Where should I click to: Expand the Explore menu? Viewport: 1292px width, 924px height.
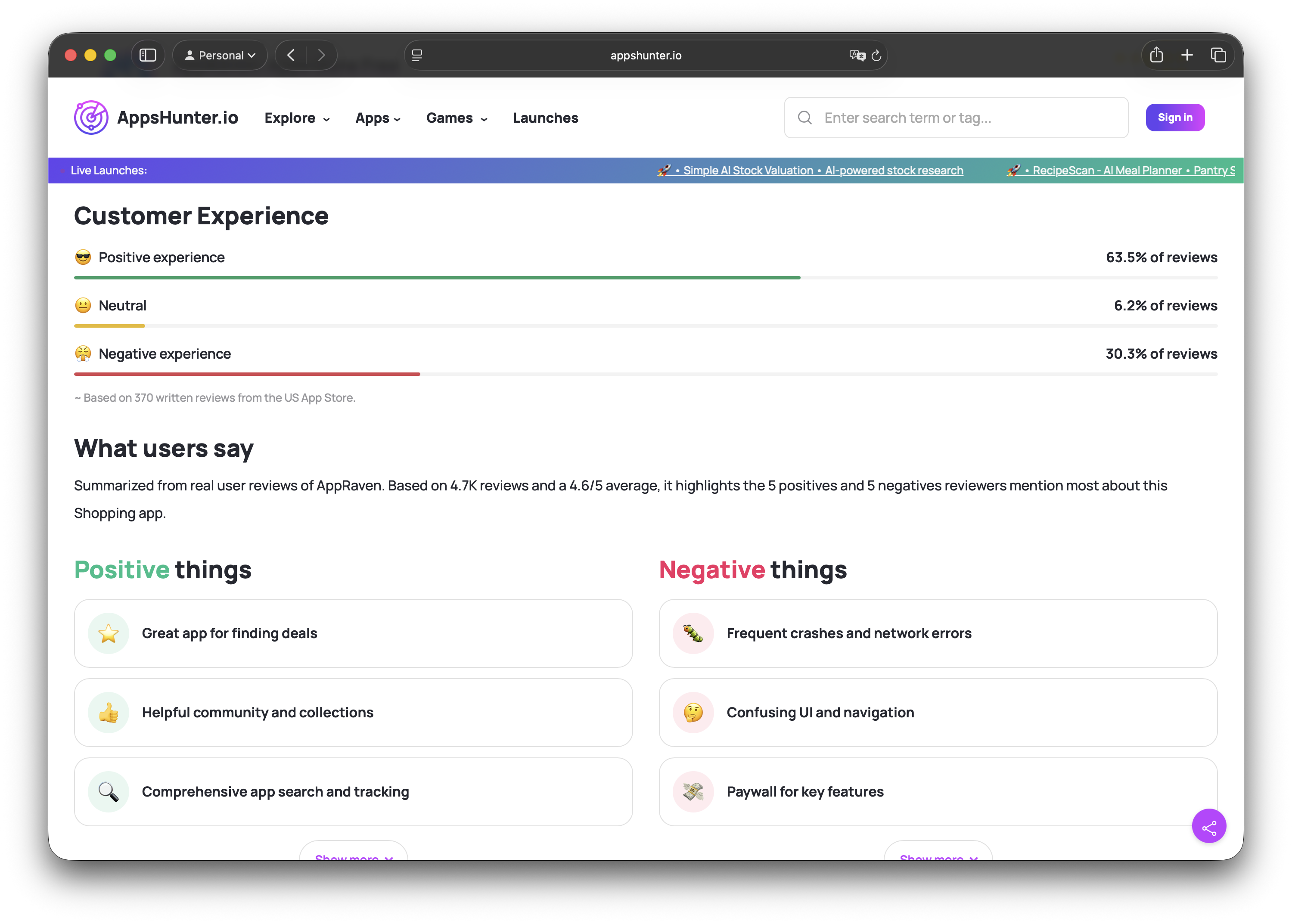[x=297, y=118]
